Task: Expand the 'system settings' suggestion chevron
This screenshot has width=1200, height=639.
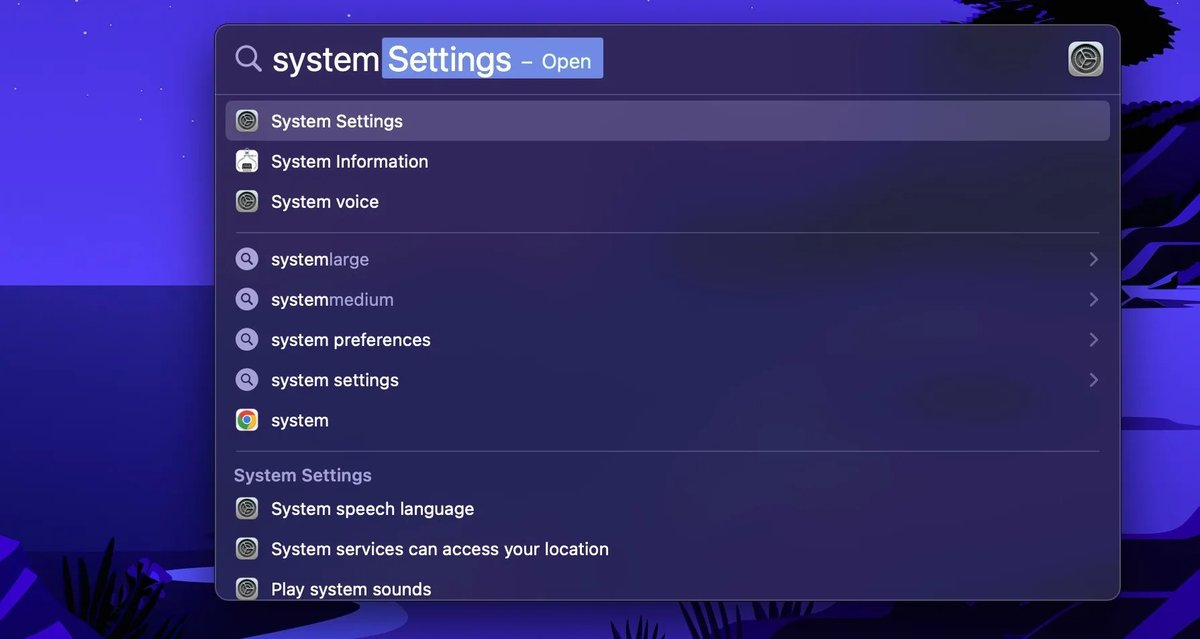Action: coord(1093,379)
